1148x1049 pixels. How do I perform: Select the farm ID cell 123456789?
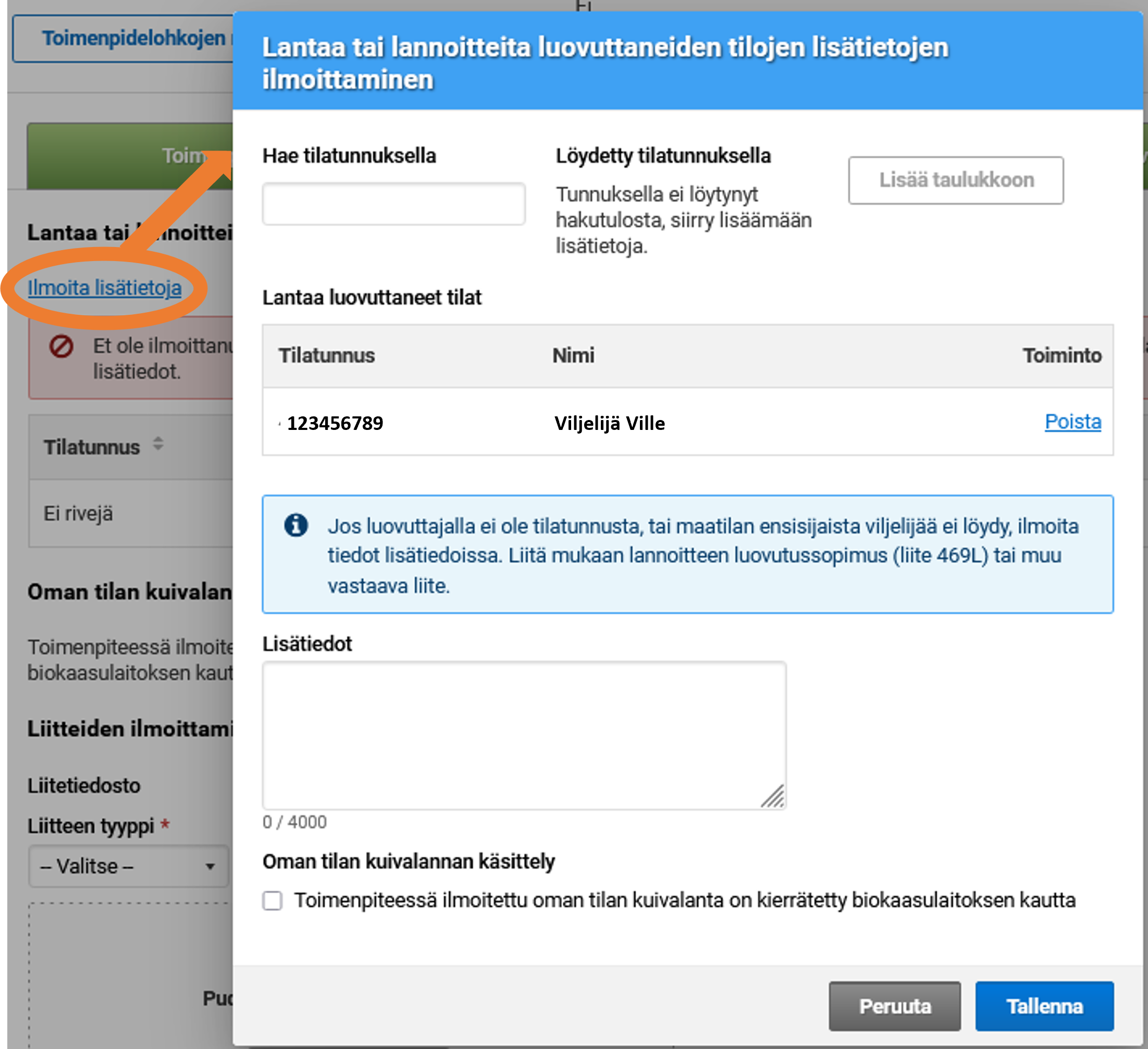335,423
